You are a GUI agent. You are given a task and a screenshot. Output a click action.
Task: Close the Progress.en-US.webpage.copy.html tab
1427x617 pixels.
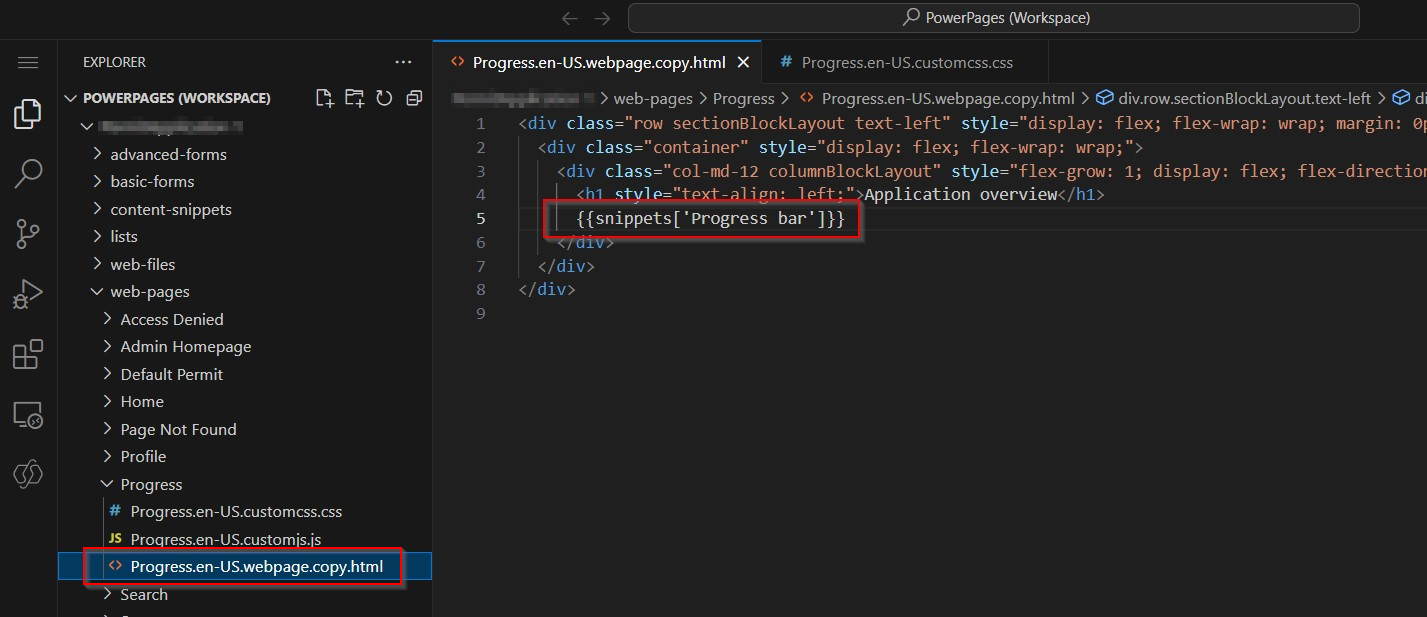click(743, 62)
